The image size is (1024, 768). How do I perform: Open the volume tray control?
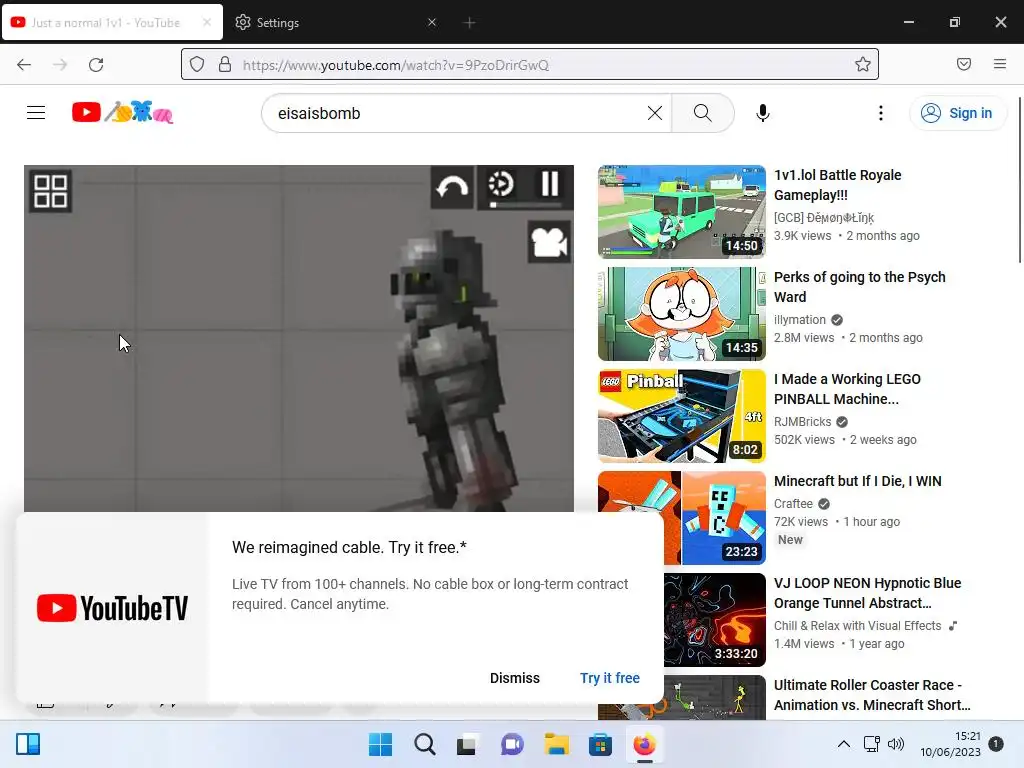(896, 744)
